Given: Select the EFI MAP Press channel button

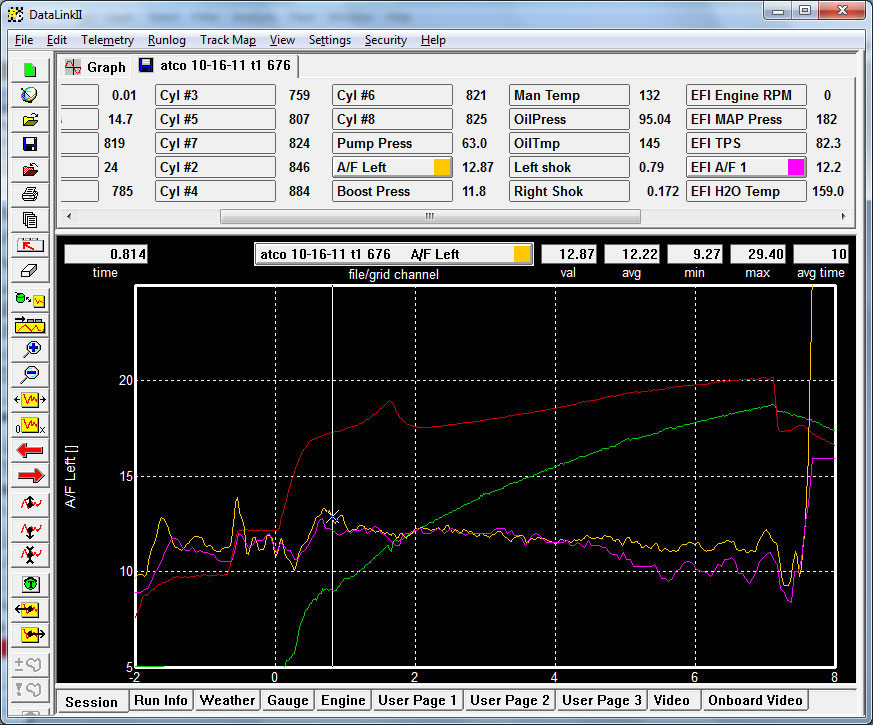Looking at the screenshot, I should point(745,119).
